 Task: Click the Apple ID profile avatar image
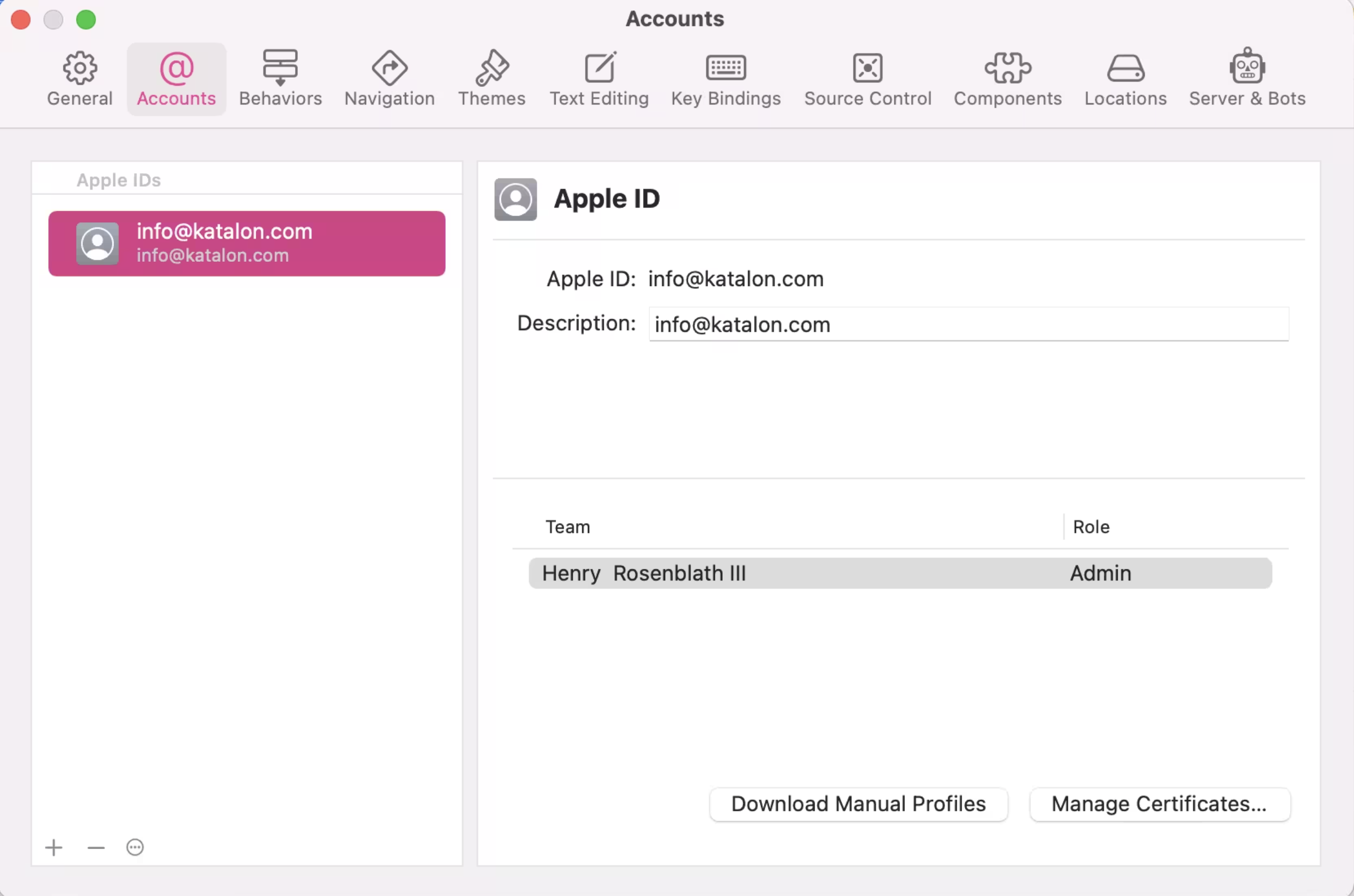pyautogui.click(x=515, y=199)
